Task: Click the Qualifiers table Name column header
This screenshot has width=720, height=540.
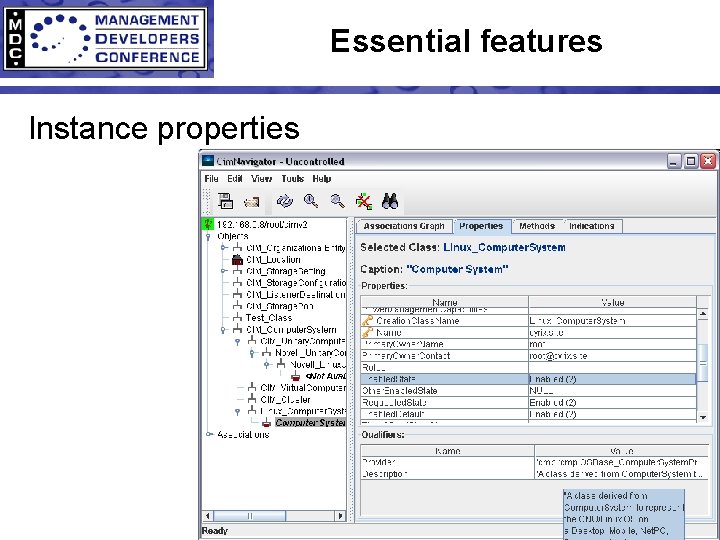Action: coord(448,451)
